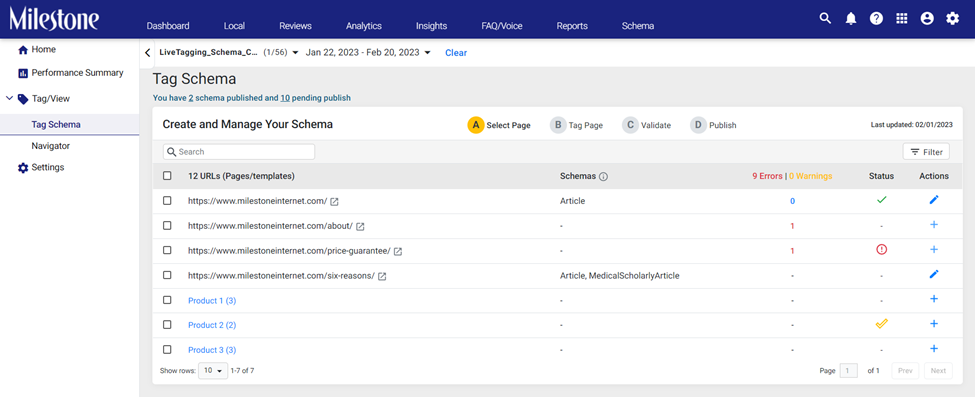Open external link icon for /price-guarantee/ URL
This screenshot has height=397, width=975.
point(398,251)
